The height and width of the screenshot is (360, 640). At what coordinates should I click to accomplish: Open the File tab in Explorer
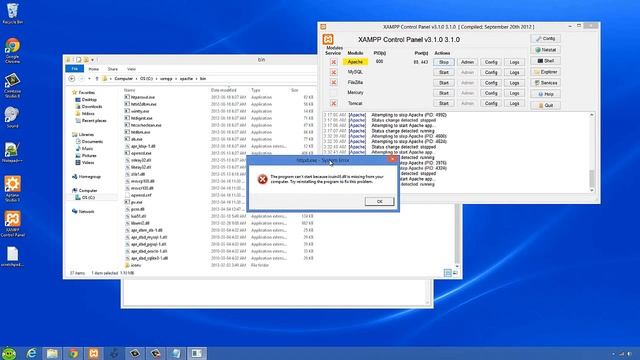point(75,69)
